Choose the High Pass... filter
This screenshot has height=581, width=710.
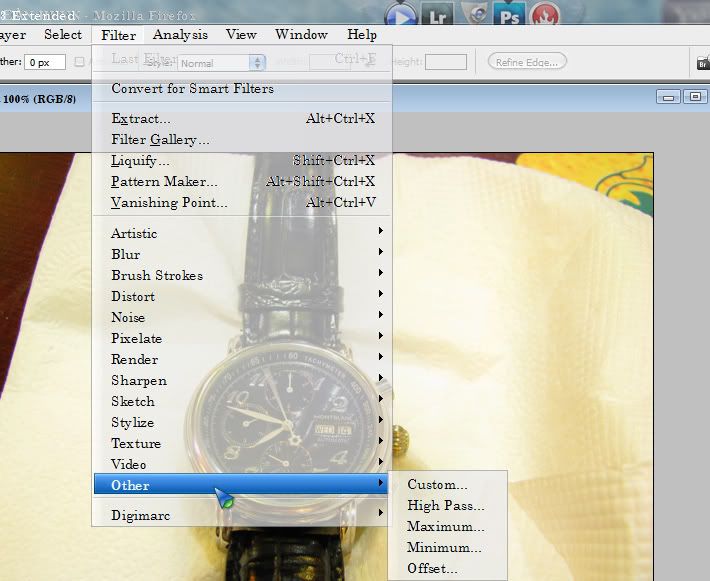[447, 505]
